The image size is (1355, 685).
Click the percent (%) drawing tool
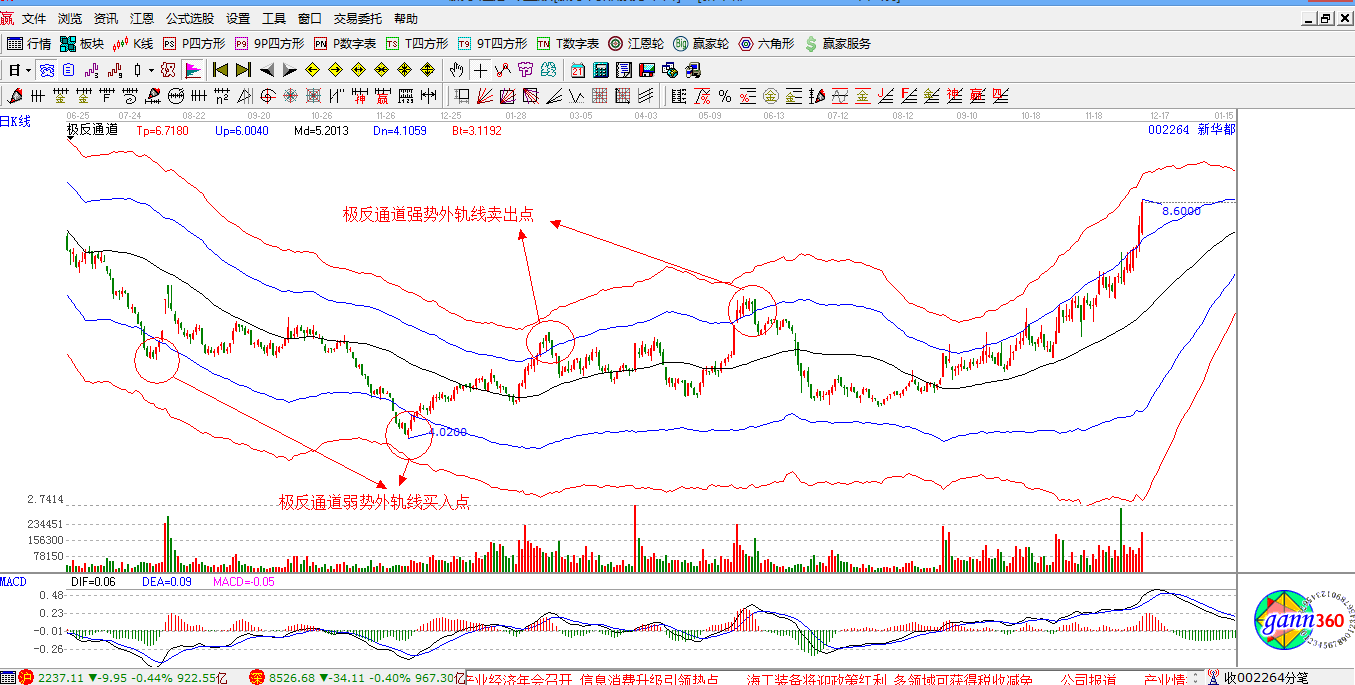pos(724,96)
